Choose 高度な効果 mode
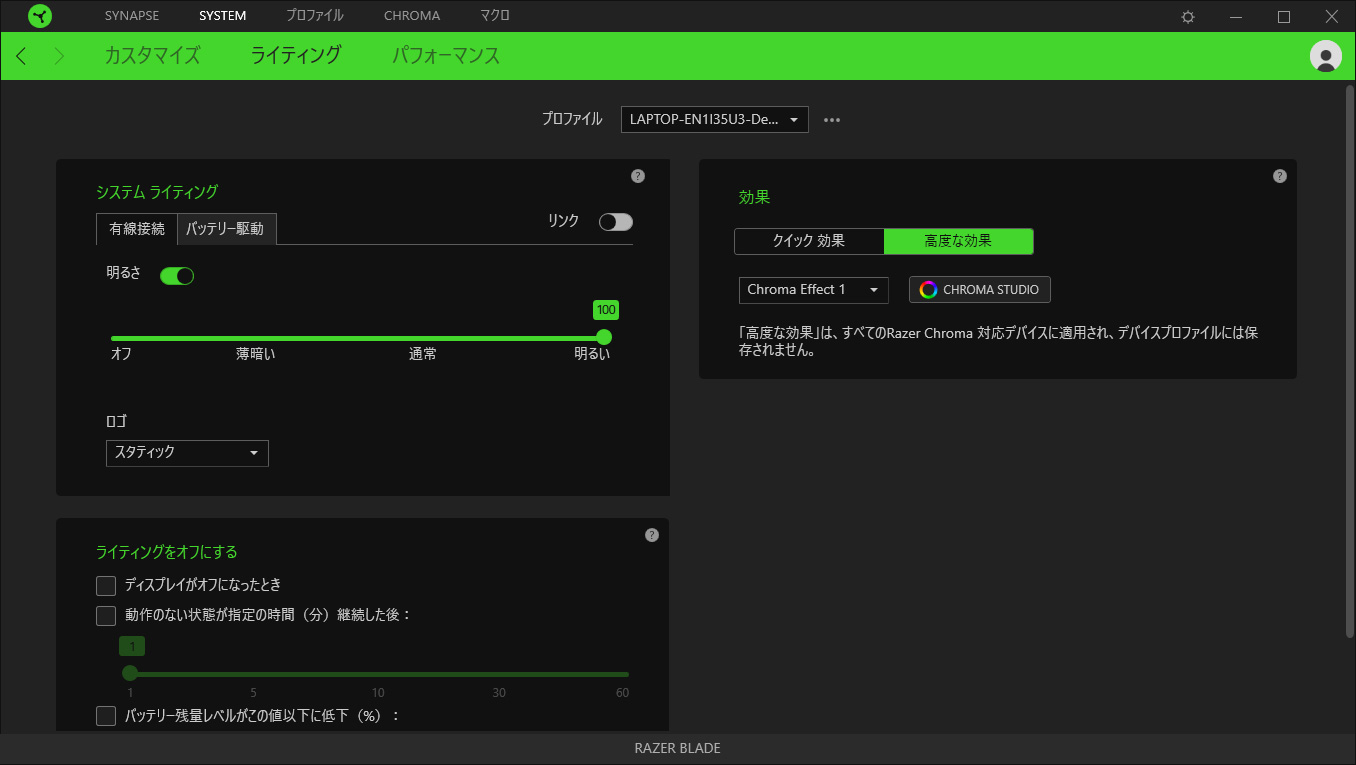Viewport: 1356px width, 765px height. [958, 241]
